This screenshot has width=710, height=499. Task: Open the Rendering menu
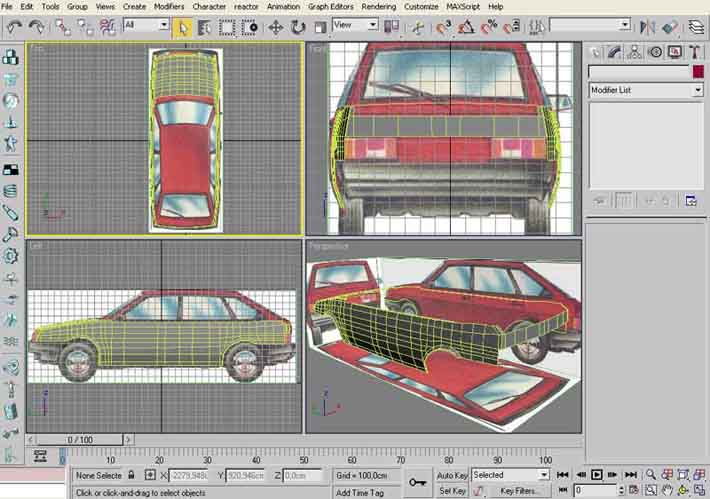[x=378, y=6]
